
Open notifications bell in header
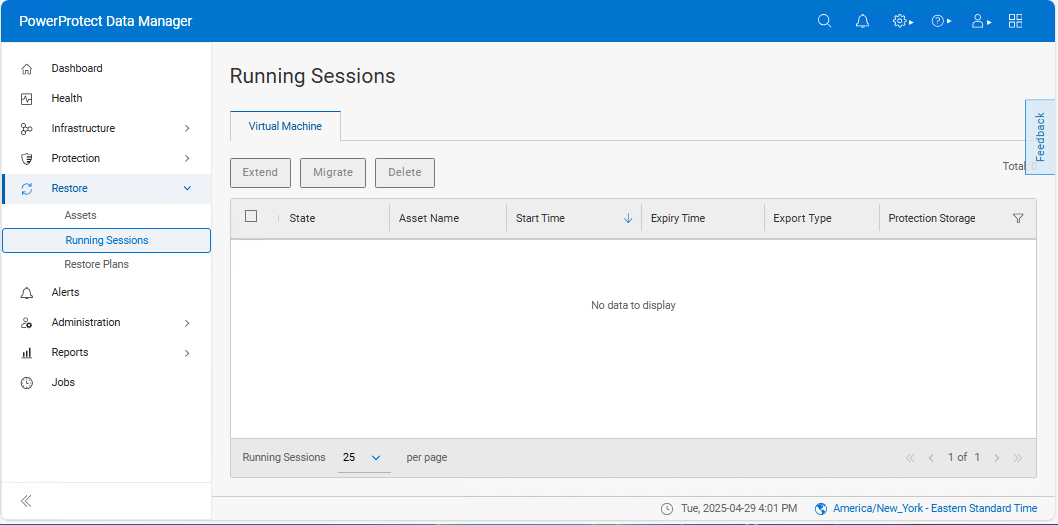pos(862,21)
